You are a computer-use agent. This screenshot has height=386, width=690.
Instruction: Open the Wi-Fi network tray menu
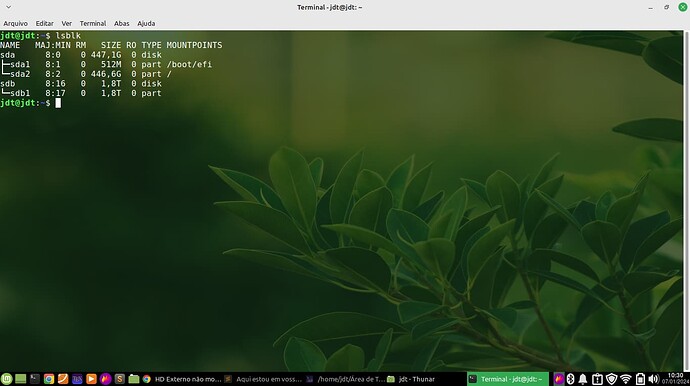click(625, 379)
